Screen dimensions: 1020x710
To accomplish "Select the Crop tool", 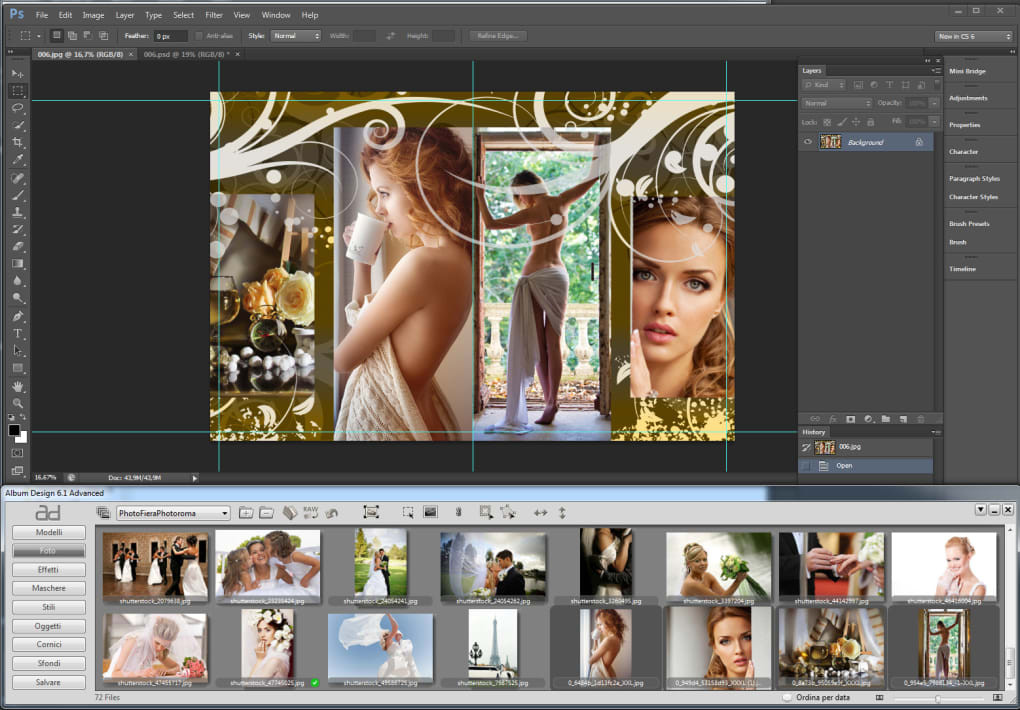I will pos(17,142).
